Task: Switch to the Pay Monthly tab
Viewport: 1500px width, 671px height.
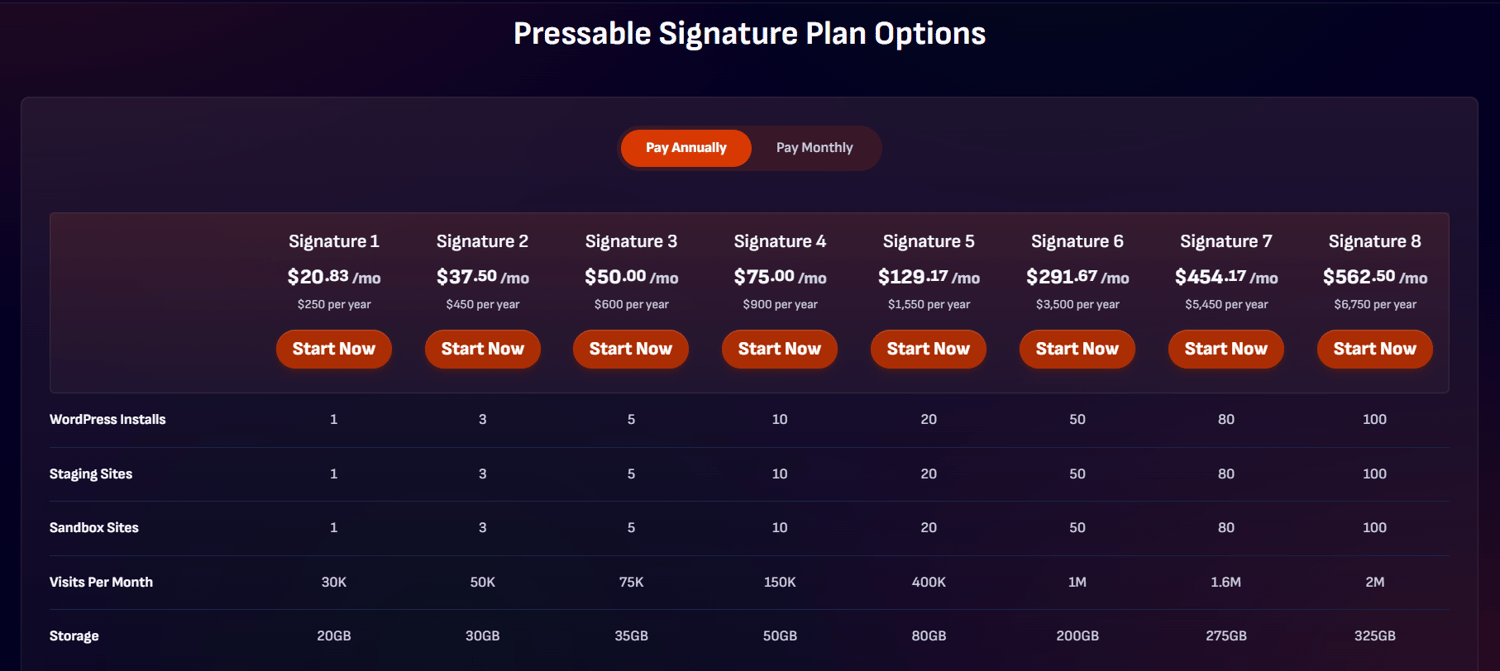Action: tap(814, 147)
